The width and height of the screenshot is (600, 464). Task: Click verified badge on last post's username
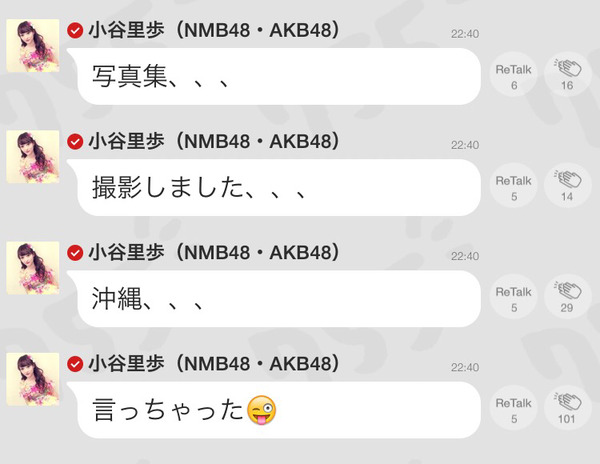point(75,364)
